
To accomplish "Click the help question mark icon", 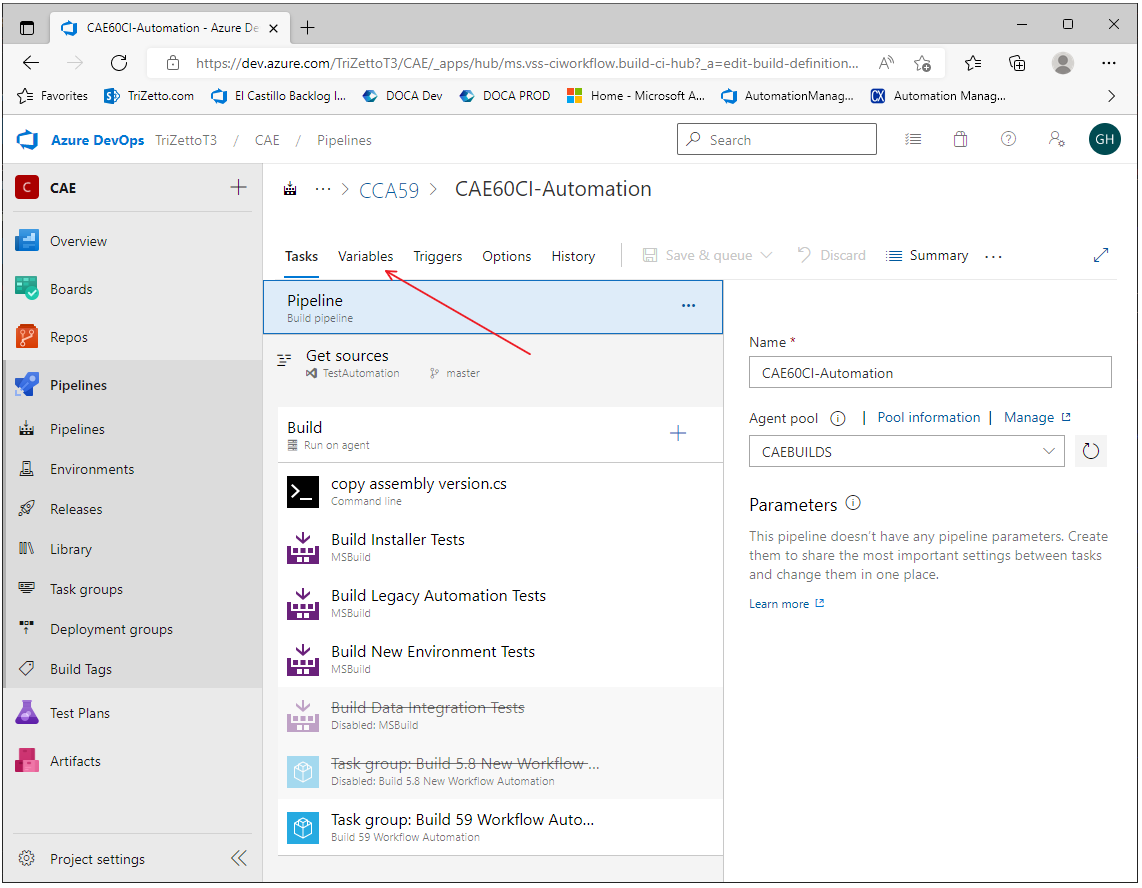I will point(1008,140).
